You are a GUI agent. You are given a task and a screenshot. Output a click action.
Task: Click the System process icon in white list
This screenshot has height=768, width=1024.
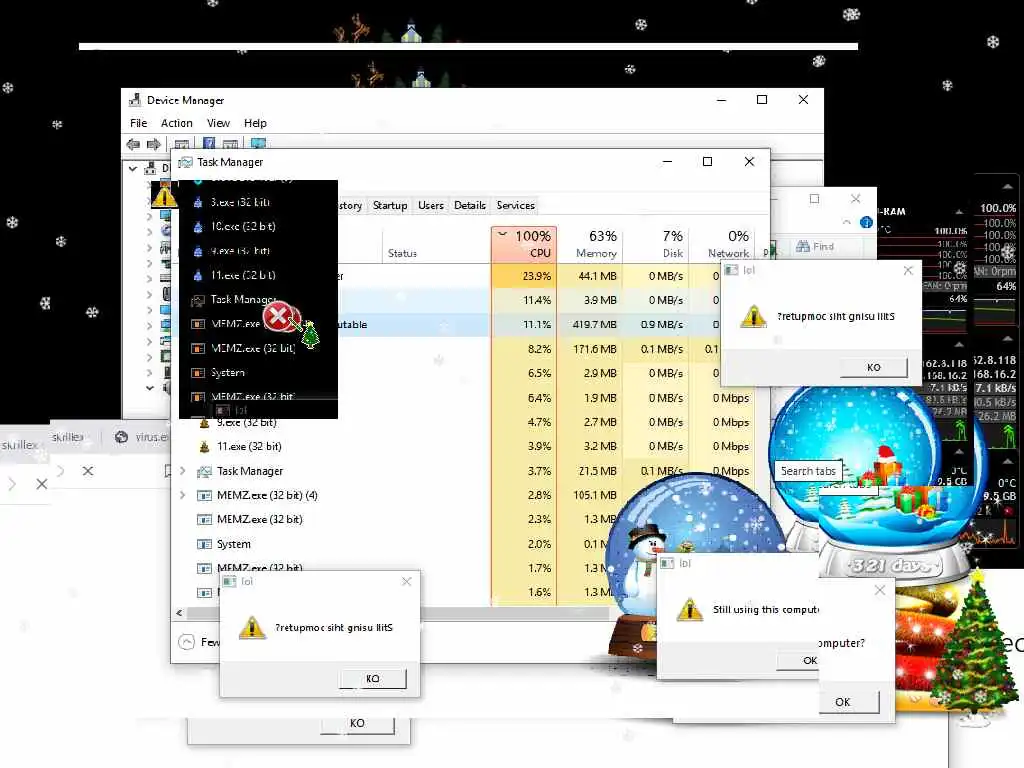[x=204, y=544]
